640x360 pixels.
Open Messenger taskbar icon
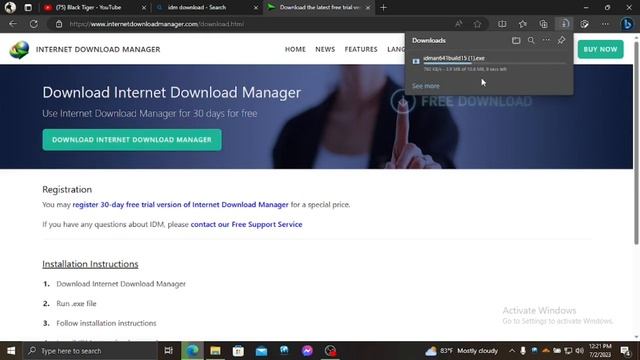click(x=307, y=351)
